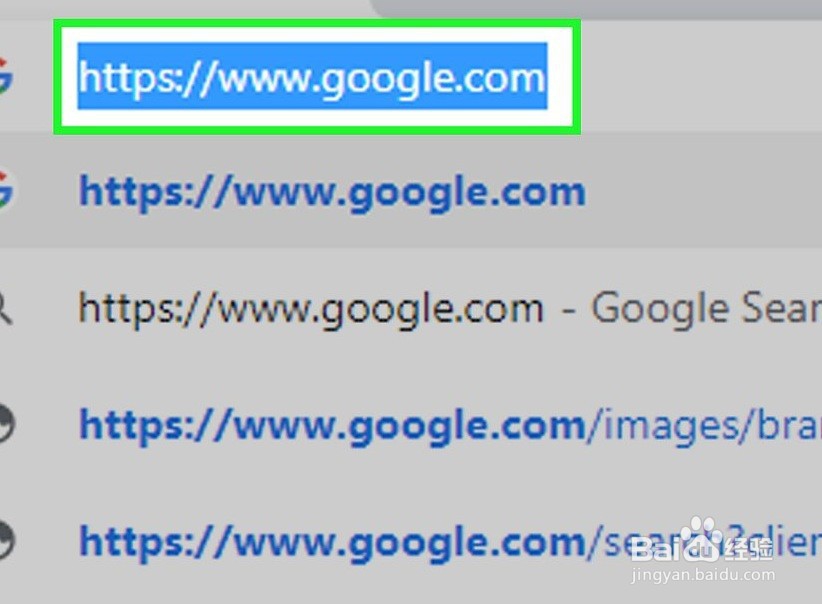
Task: Click the tab strip edge above the address bar
Action: pos(598,9)
